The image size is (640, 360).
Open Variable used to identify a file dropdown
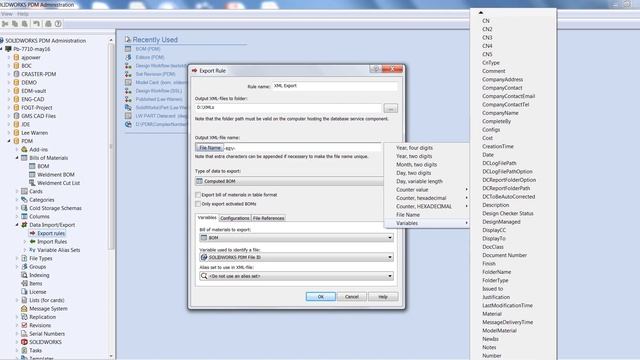[x=296, y=257]
